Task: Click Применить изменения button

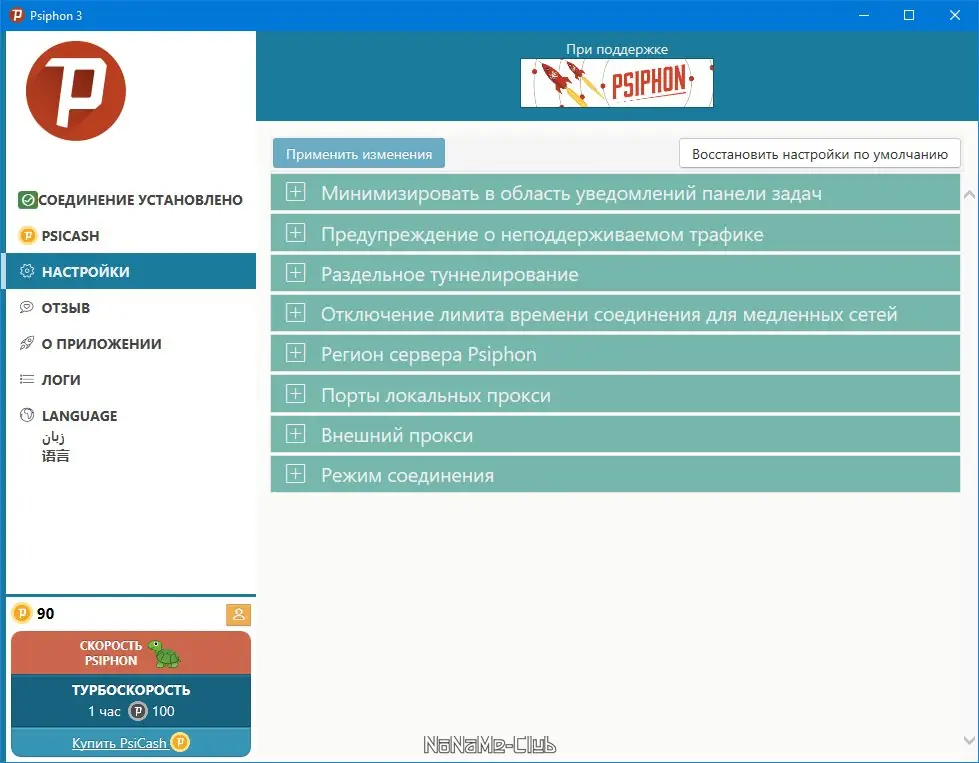Action: point(359,154)
